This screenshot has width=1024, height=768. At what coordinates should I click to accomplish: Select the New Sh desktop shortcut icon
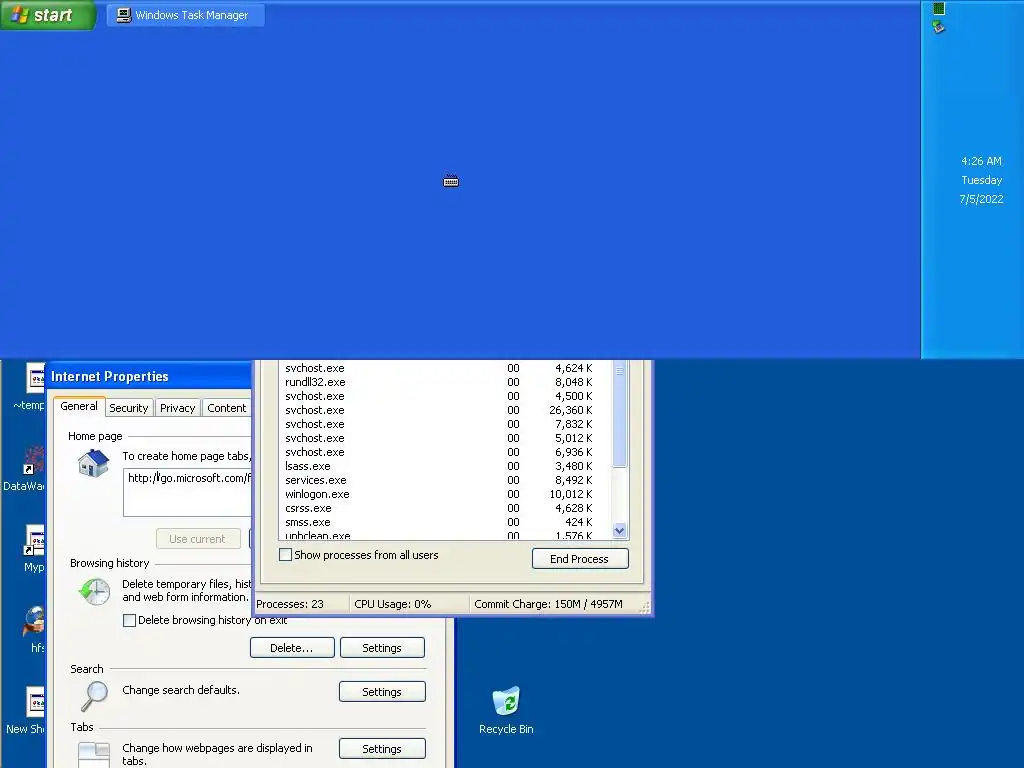[x=26, y=711]
